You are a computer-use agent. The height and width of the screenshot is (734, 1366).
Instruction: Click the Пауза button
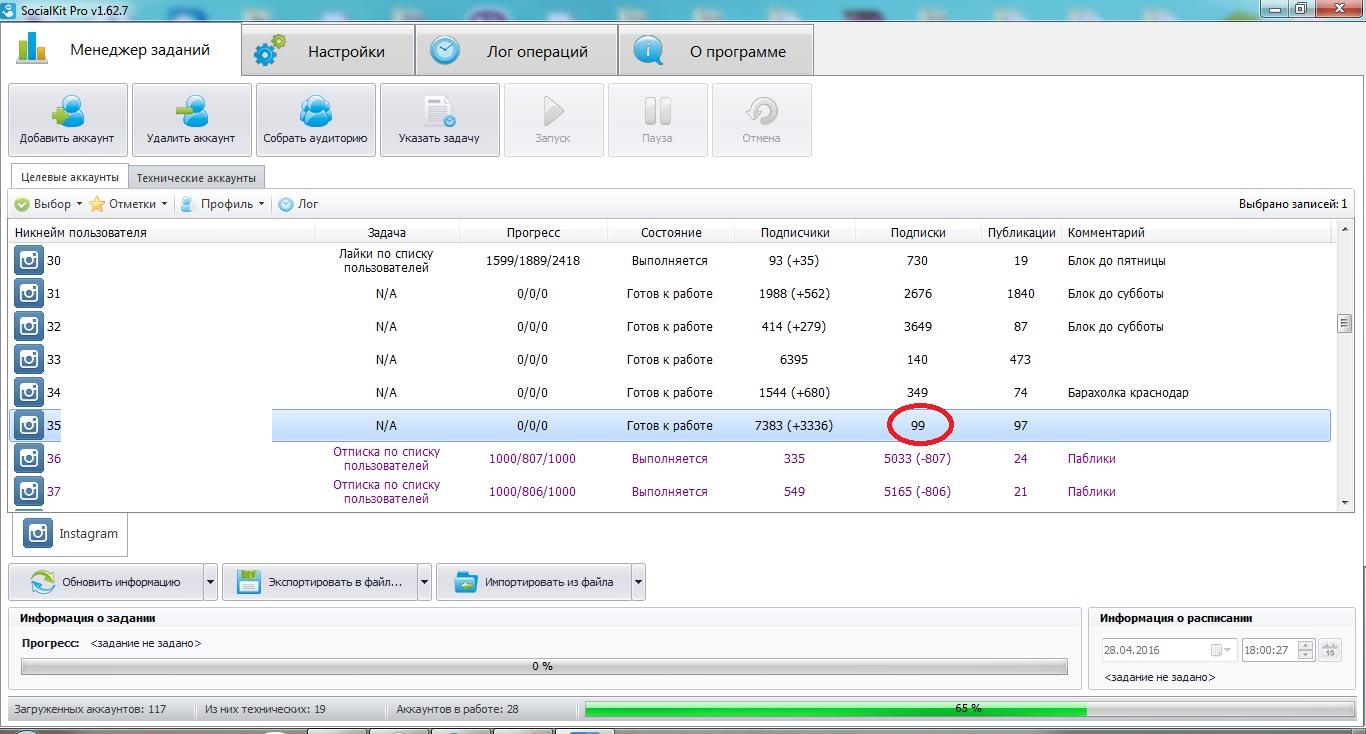coord(657,120)
